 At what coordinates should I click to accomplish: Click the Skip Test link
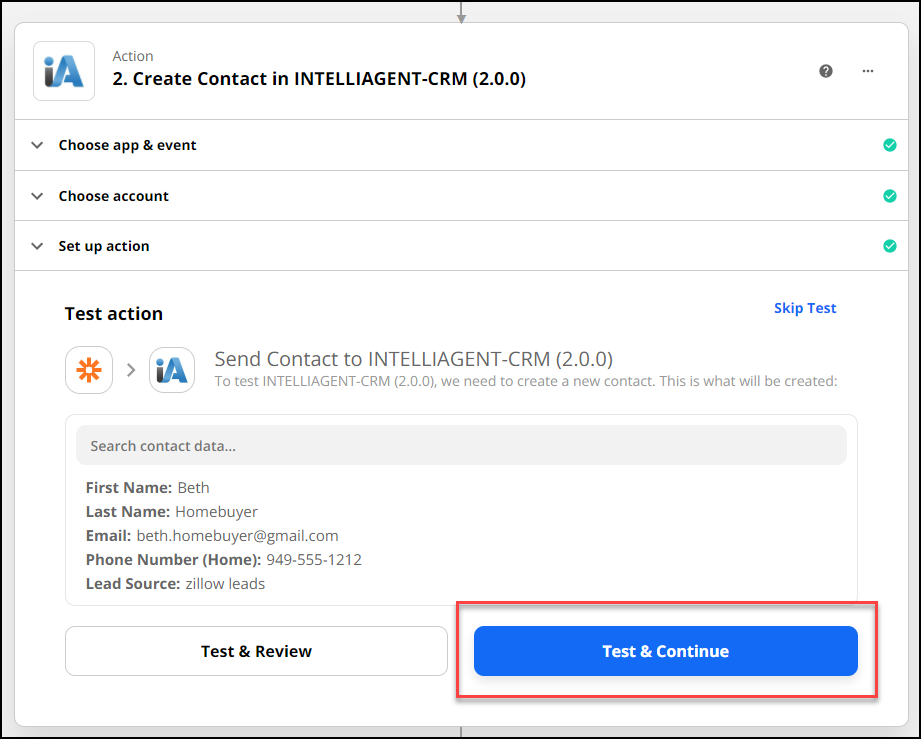click(805, 308)
